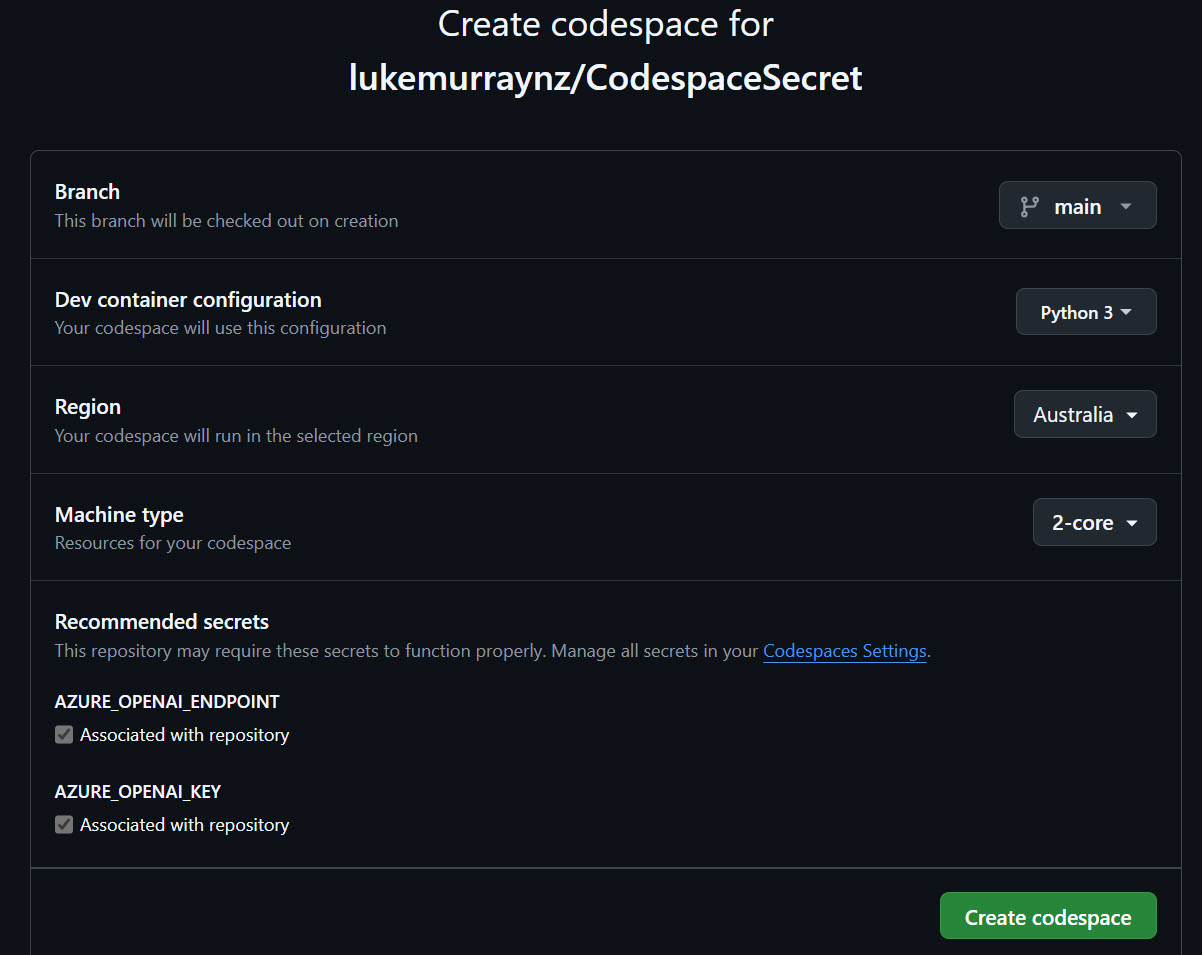
Task: Click 'Your codespace will use this configuration' text
Action: pos(220,328)
